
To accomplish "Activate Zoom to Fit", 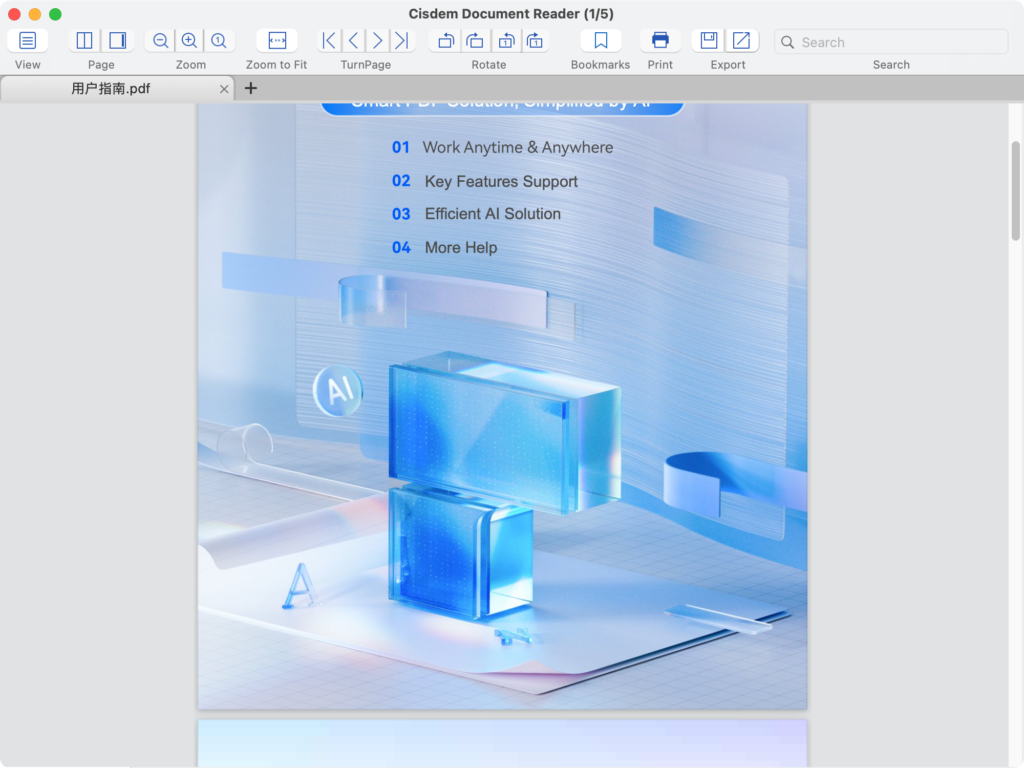I will (276, 40).
